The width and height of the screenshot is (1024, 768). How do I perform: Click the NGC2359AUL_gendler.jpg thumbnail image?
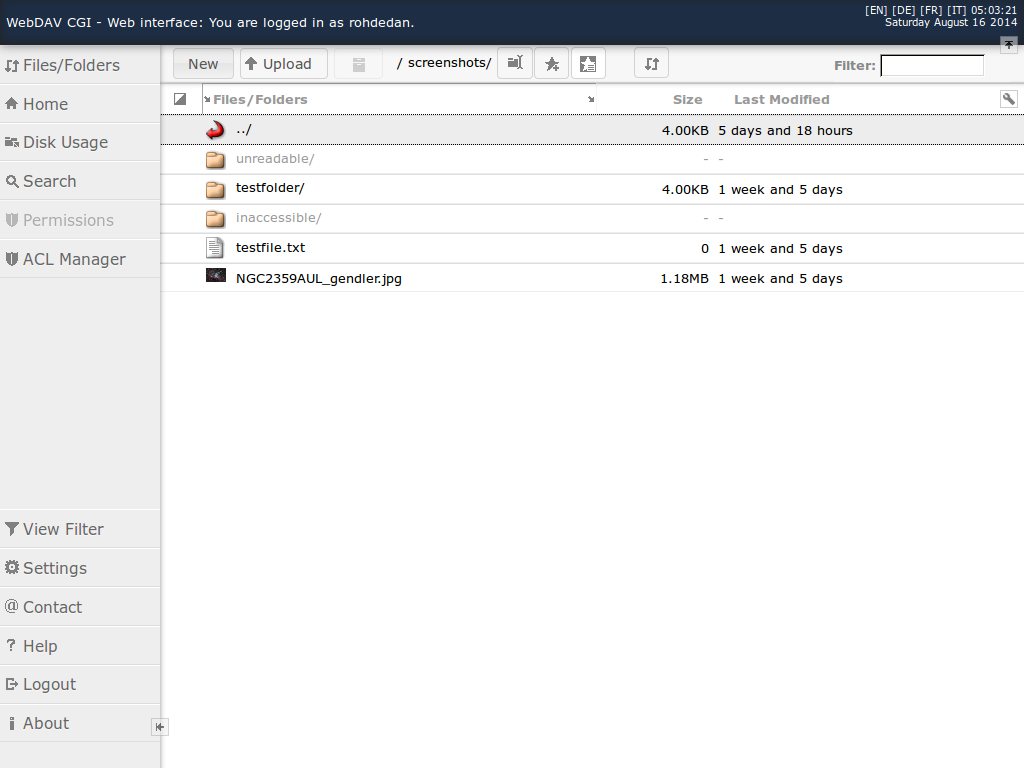pos(215,276)
